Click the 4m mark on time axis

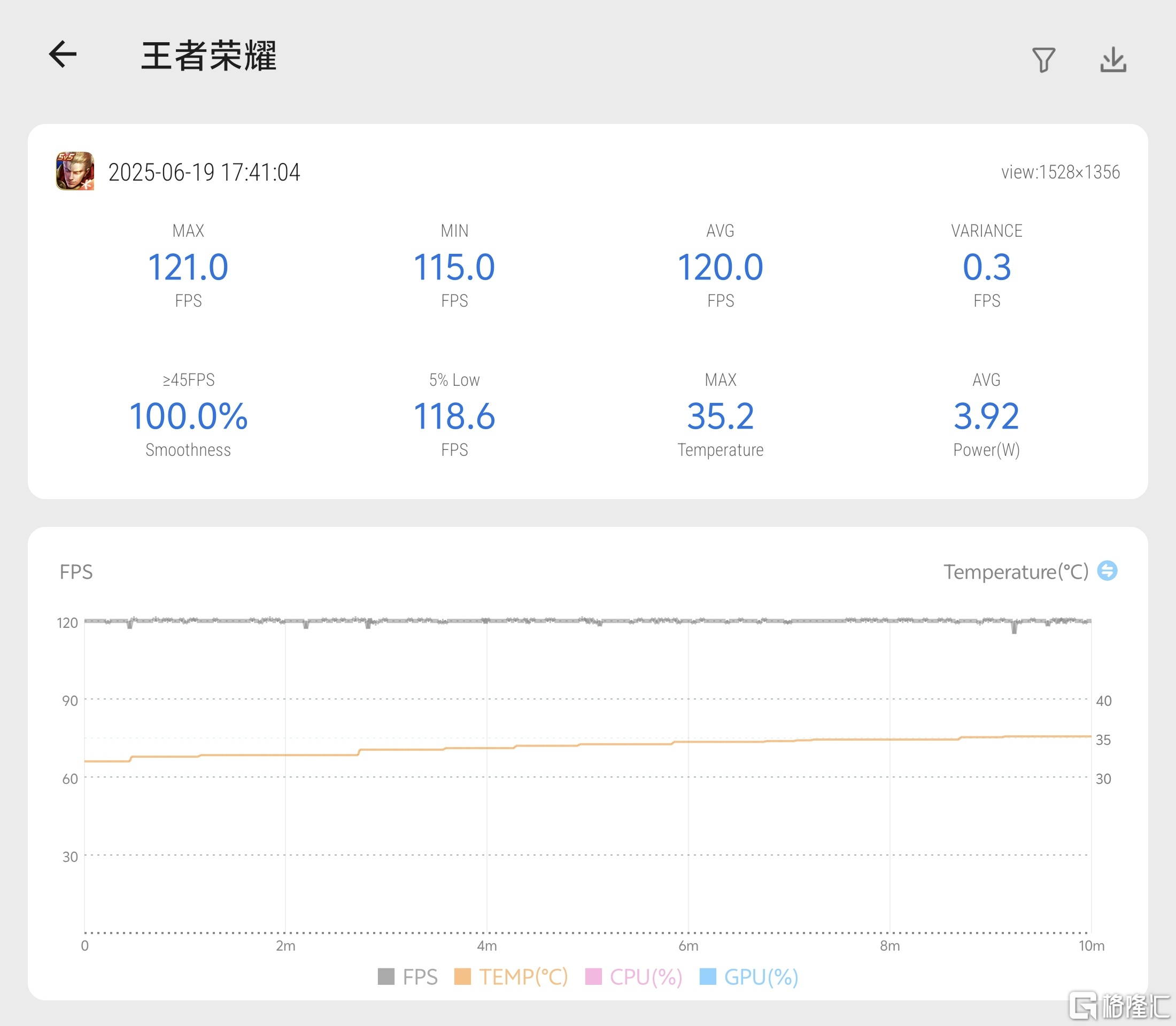pyautogui.click(x=487, y=946)
